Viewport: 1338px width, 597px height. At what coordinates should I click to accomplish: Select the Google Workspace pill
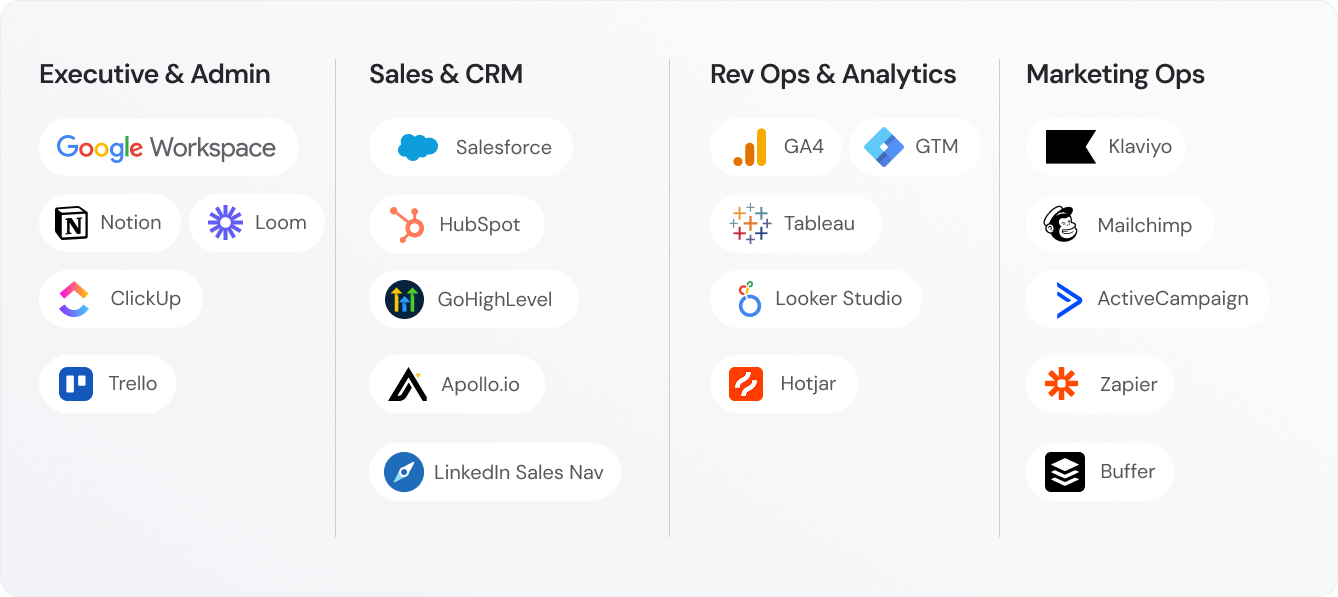point(168,147)
